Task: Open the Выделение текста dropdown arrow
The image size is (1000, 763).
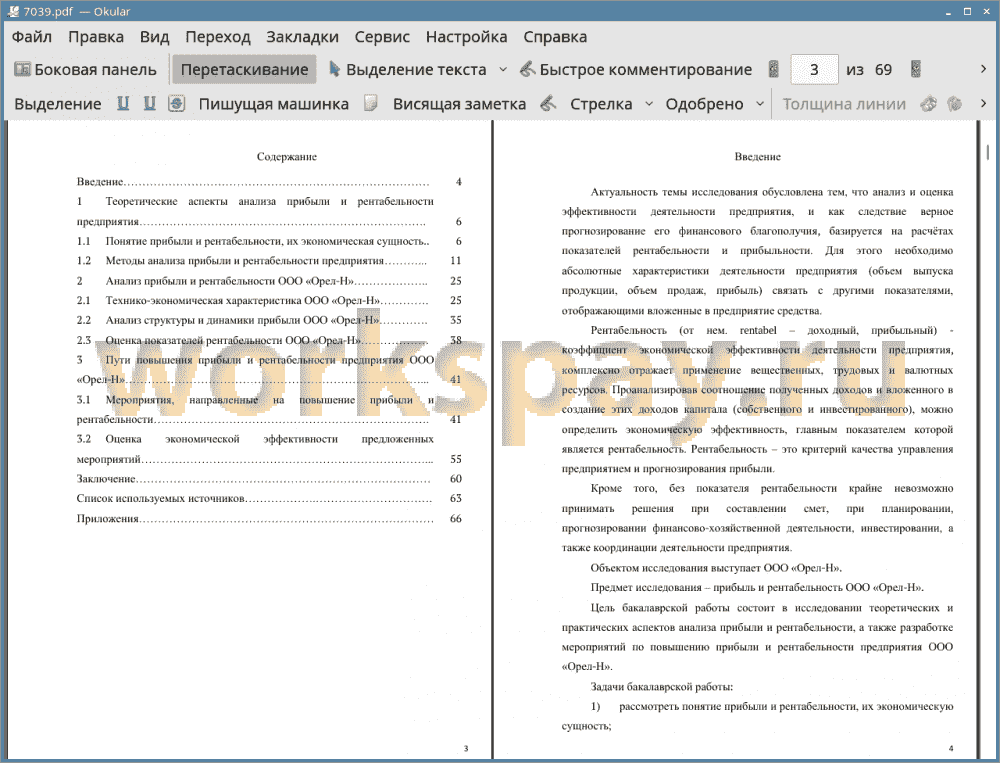Action: [503, 70]
